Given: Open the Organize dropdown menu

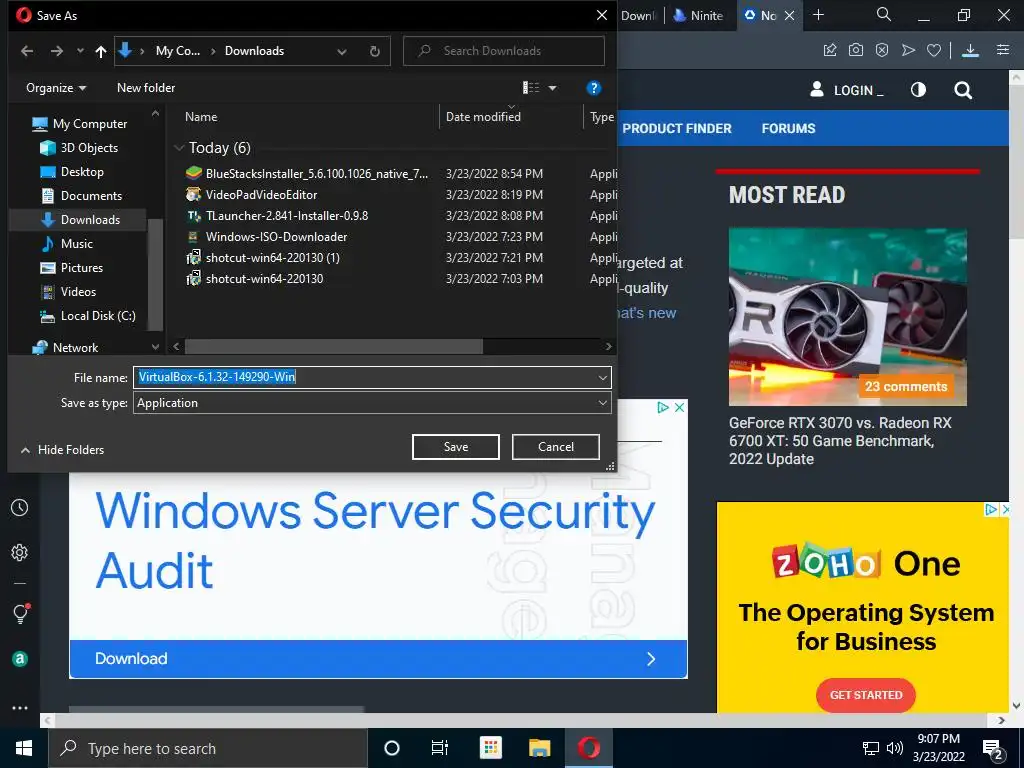Looking at the screenshot, I should [56, 88].
